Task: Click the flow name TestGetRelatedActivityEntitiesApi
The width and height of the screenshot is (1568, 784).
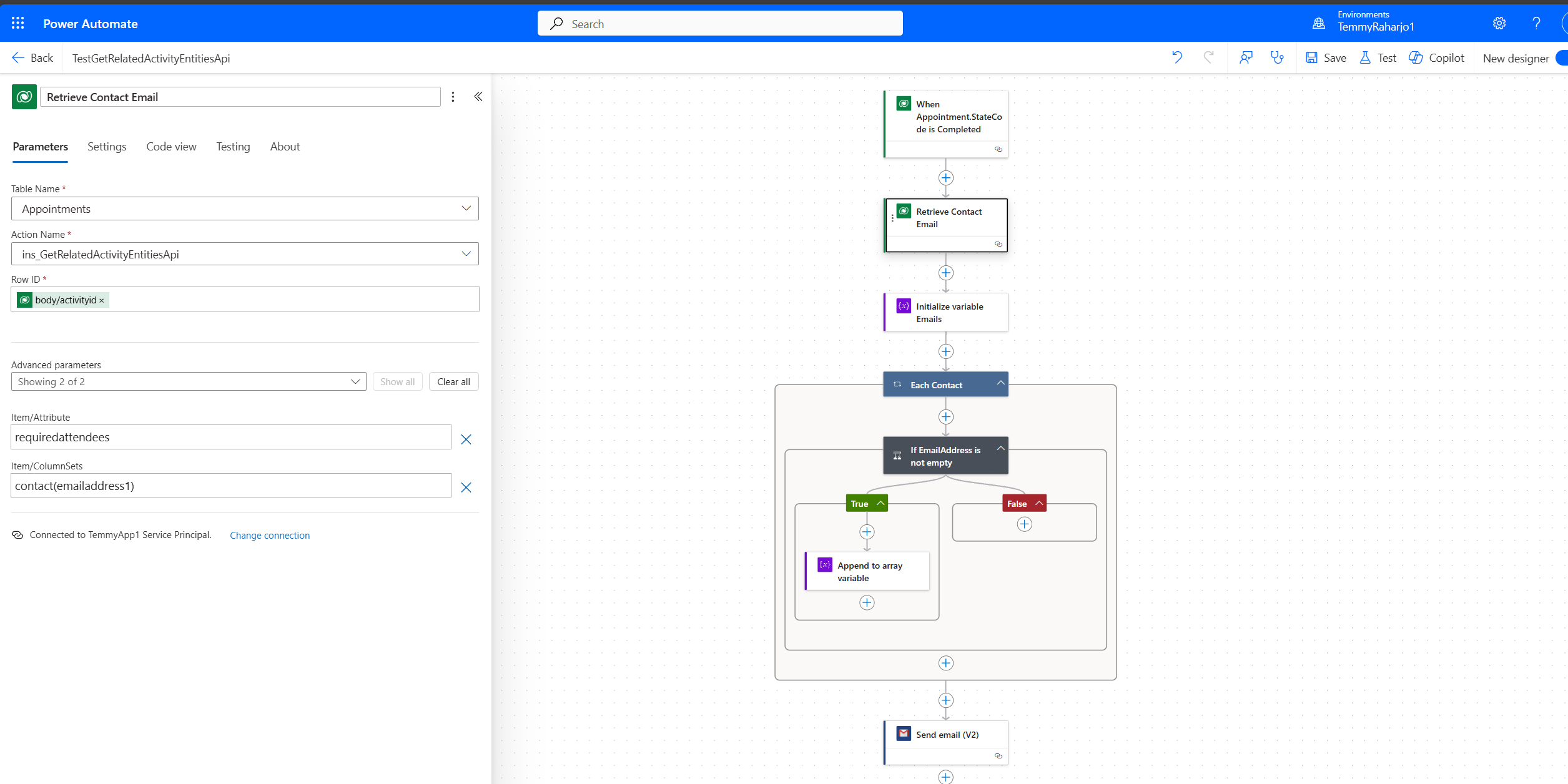Action: pyautogui.click(x=151, y=58)
